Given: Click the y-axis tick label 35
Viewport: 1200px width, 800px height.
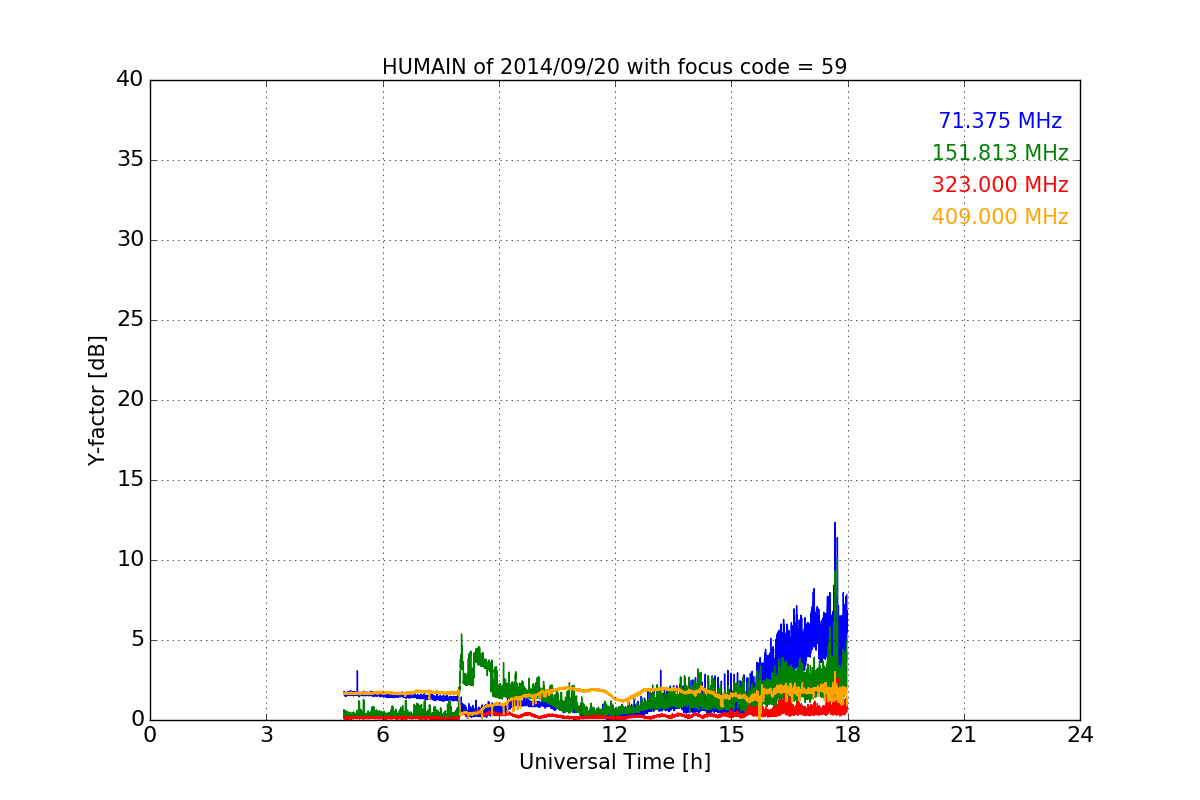Looking at the screenshot, I should (x=130, y=160).
